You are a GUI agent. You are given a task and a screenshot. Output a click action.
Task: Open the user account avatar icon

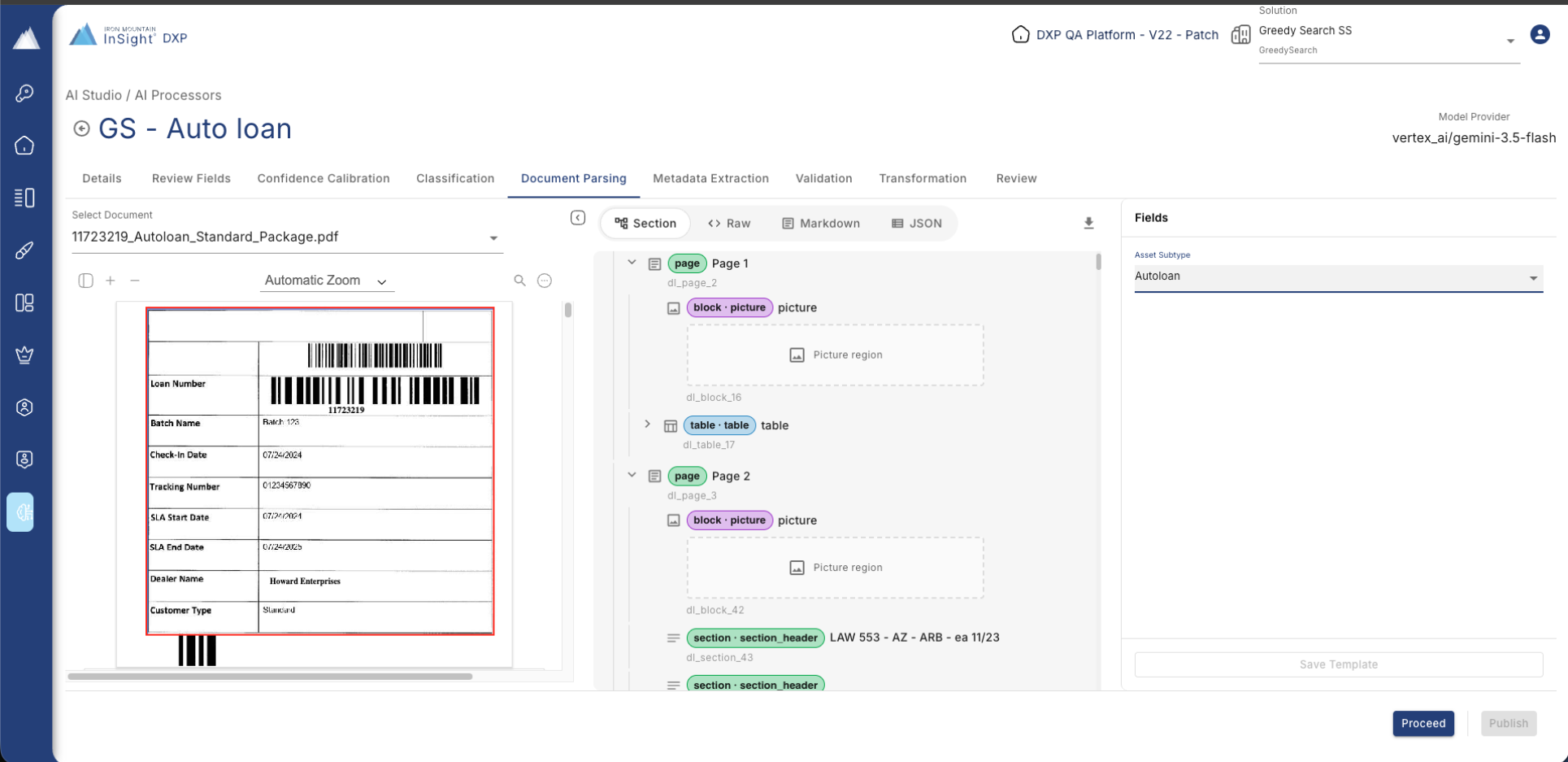1540,34
